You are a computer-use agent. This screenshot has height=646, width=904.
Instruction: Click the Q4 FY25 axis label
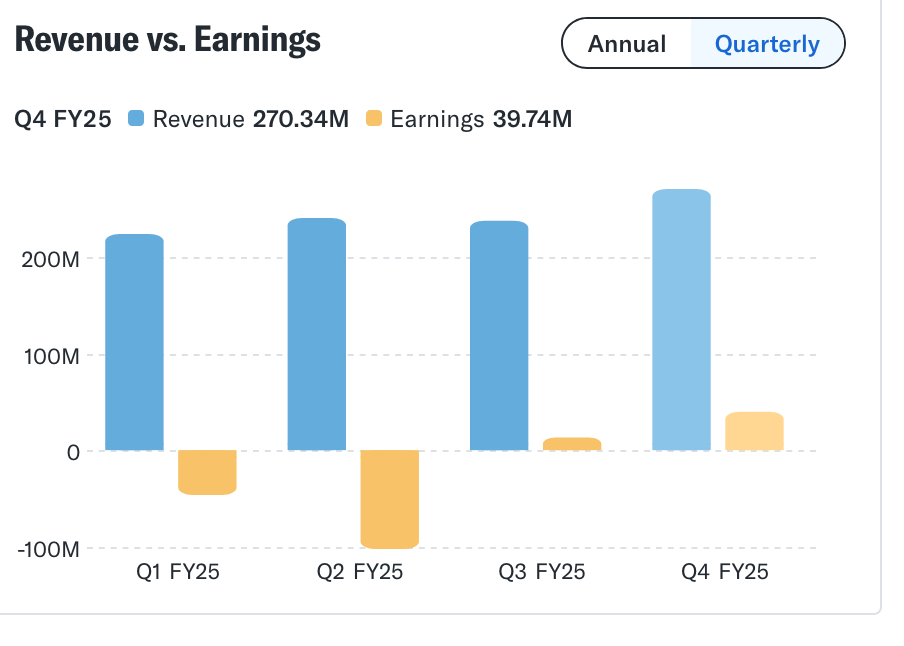click(725, 573)
